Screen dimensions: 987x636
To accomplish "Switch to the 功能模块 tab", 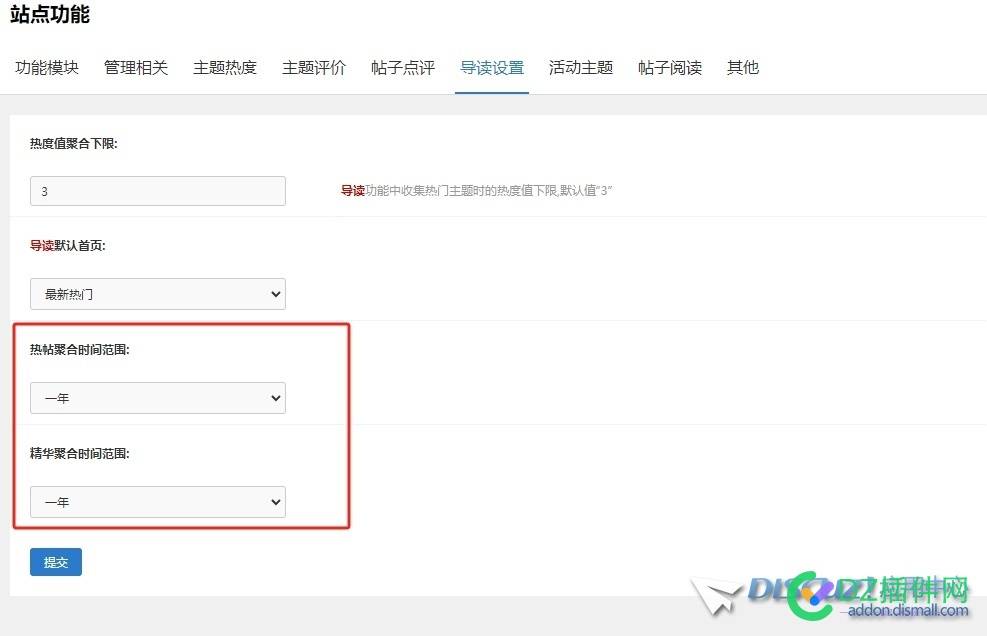I will point(46,67).
